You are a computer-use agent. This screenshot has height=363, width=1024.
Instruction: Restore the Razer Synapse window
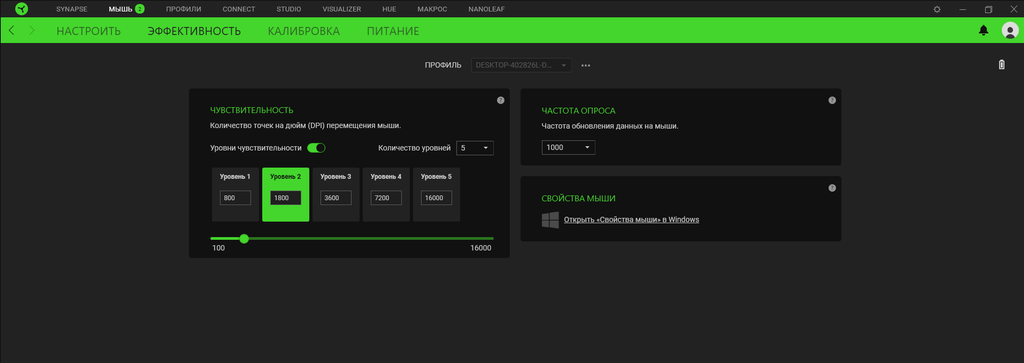[989, 9]
